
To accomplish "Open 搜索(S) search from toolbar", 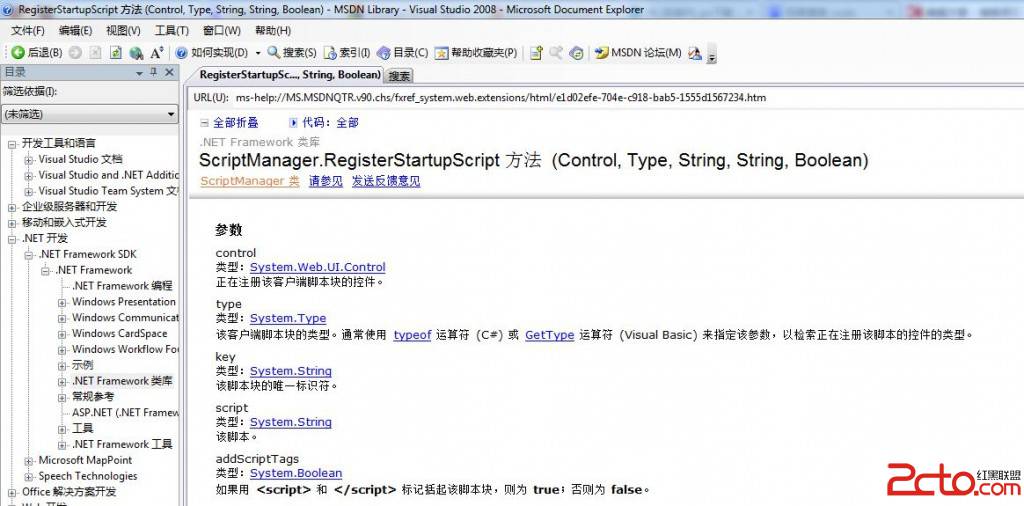I will (x=292, y=53).
